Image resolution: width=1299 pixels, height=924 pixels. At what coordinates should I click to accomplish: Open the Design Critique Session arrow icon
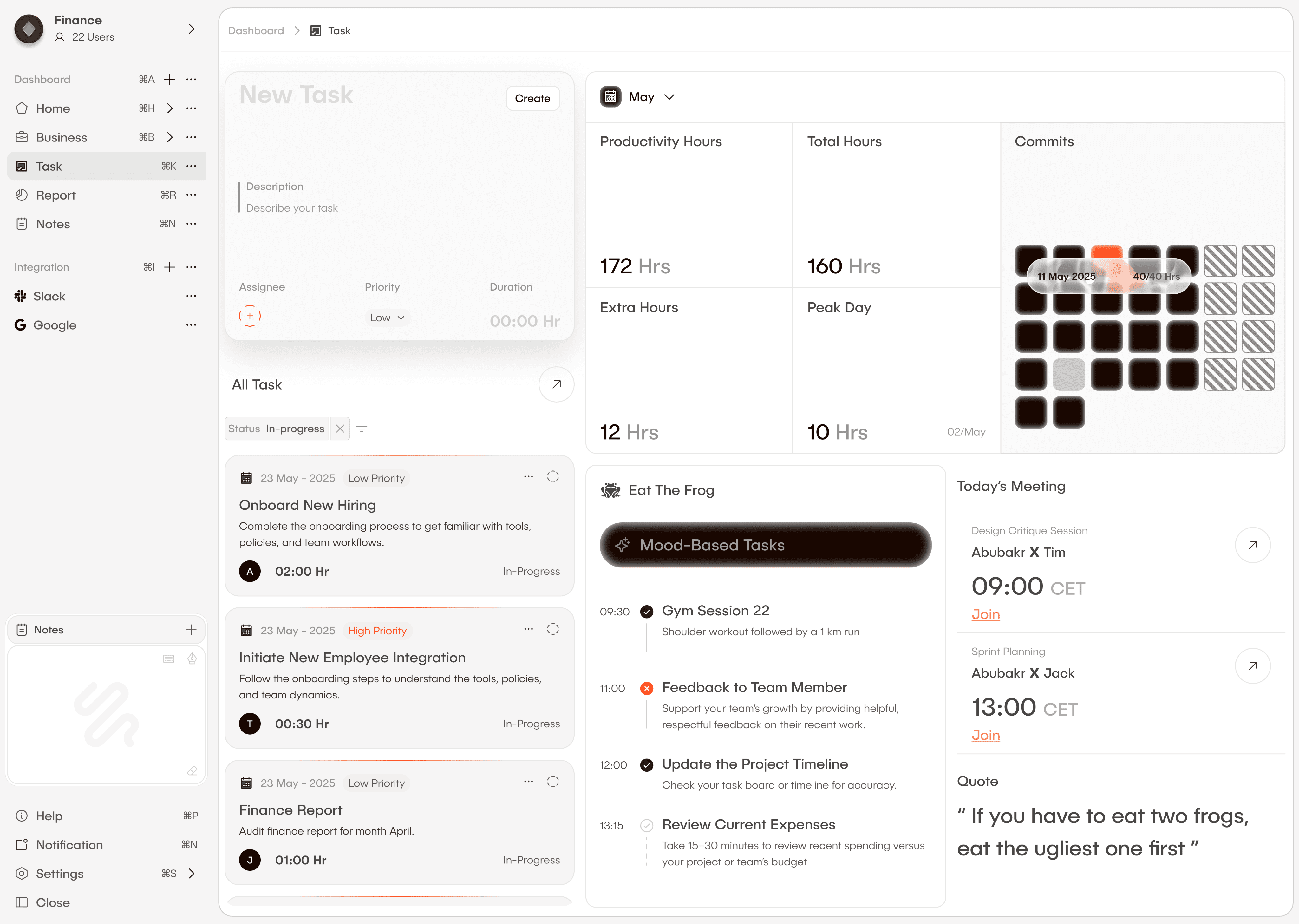pos(1252,545)
